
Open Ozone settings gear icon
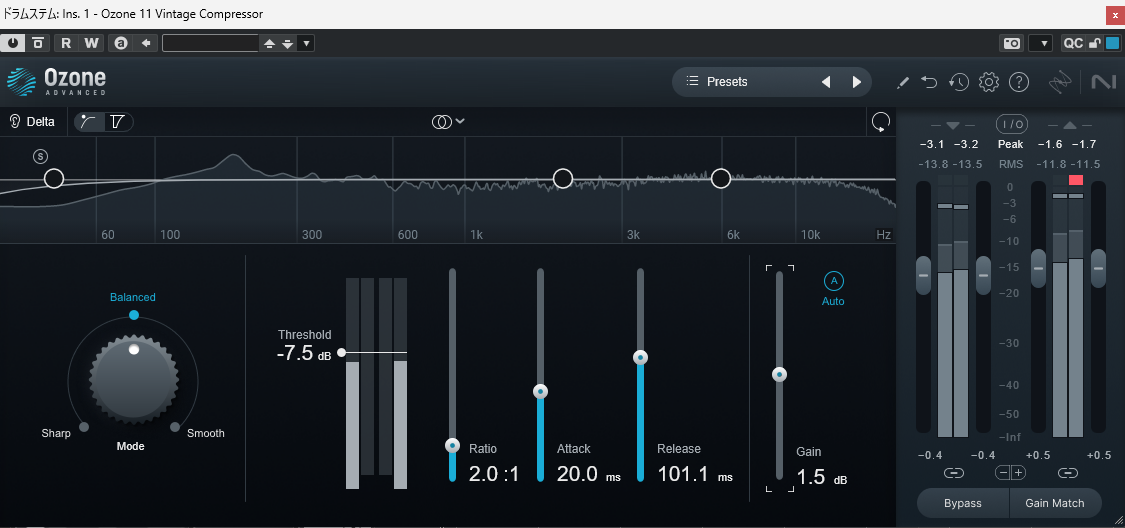(x=989, y=82)
